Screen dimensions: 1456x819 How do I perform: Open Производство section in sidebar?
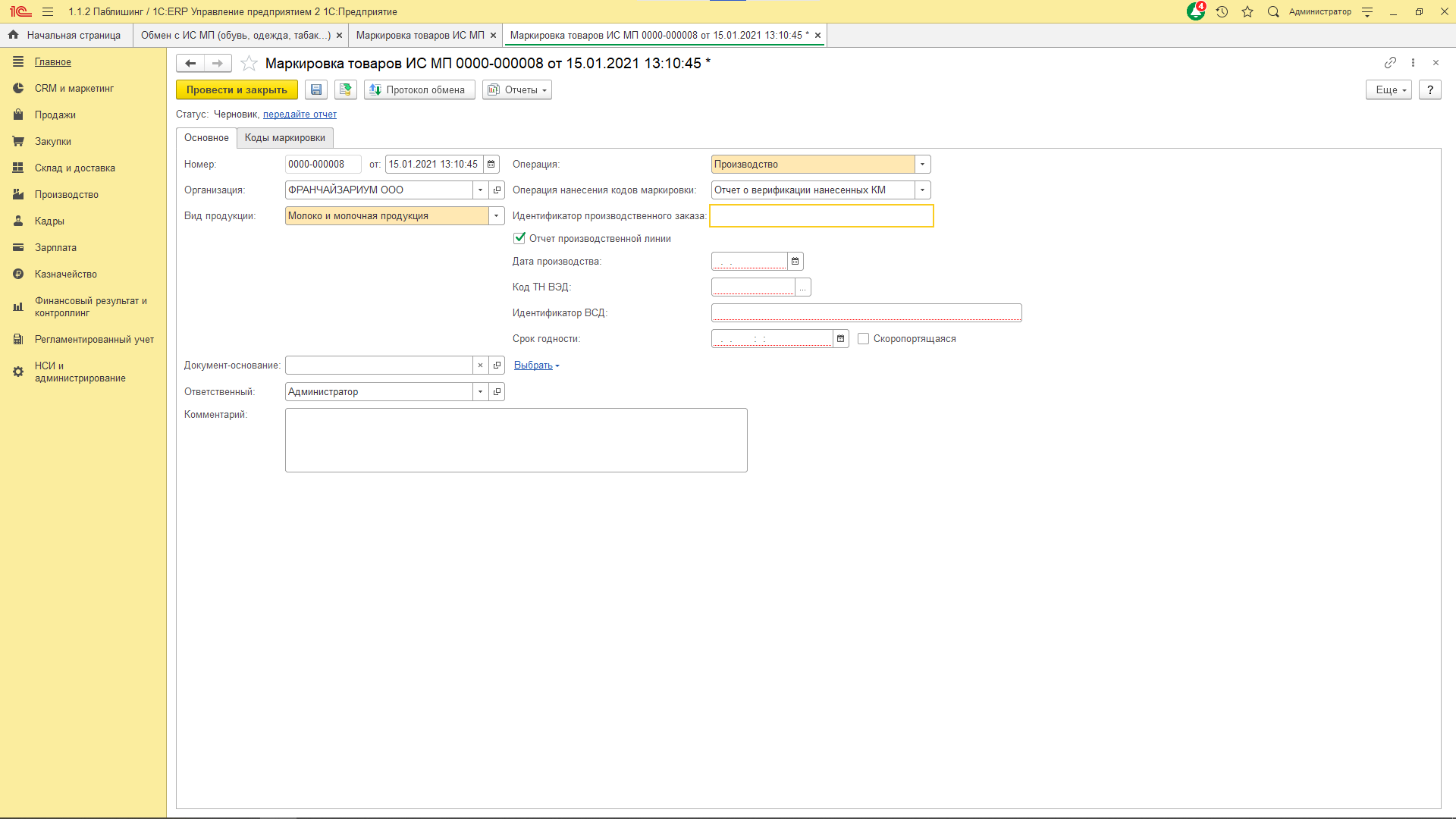[x=66, y=195]
